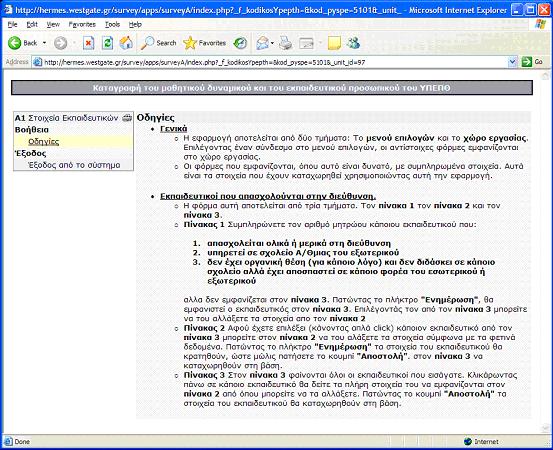Click list item υπηρετεί σε σχολείο Α/Θμιας του εξωτερικού

(x=303, y=253)
